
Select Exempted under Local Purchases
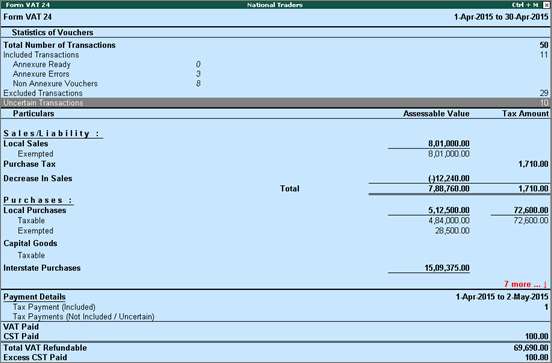pos(276,231)
